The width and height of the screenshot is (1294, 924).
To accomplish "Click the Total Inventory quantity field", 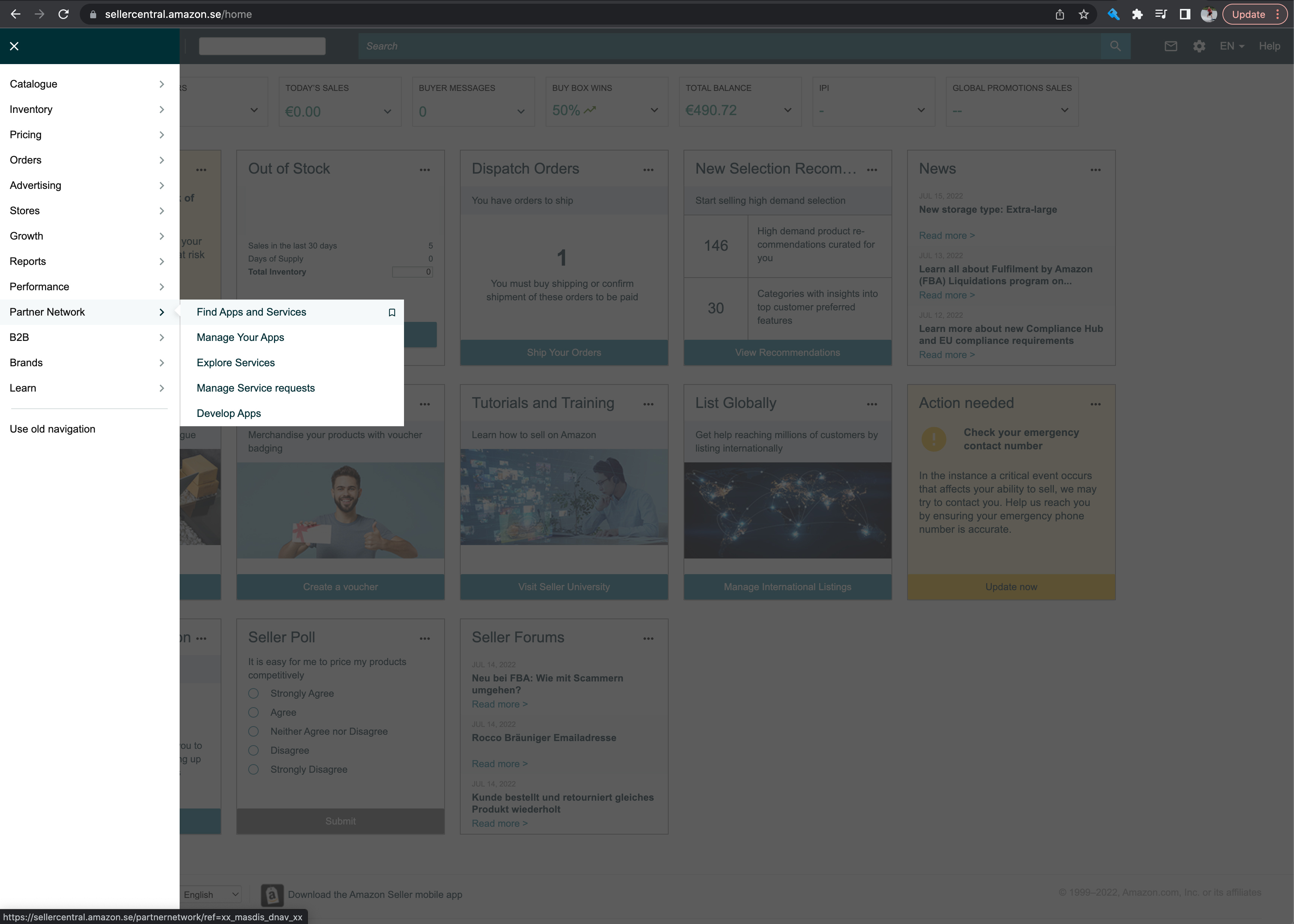I will (x=413, y=272).
